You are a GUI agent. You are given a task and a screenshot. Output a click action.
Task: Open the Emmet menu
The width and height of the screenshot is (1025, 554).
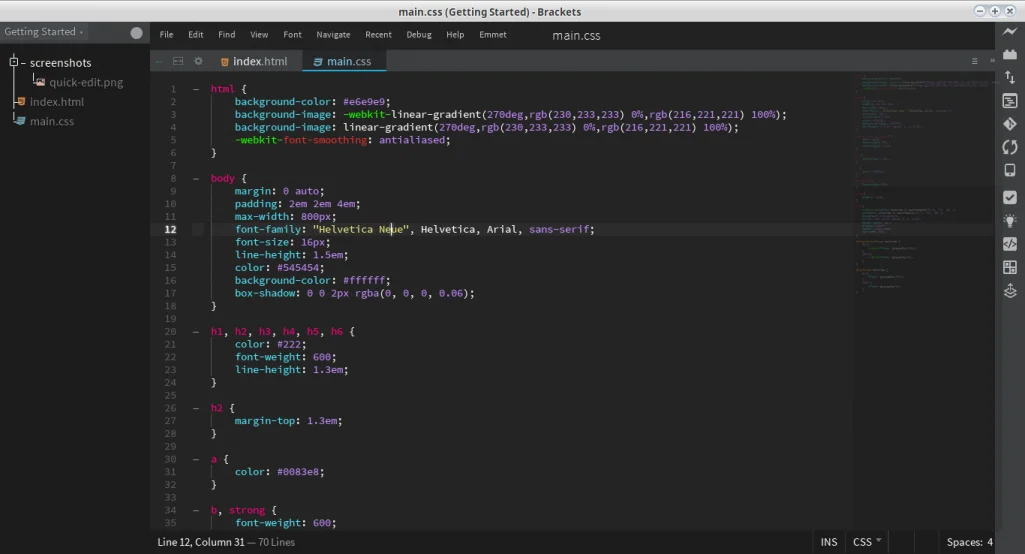(x=493, y=35)
